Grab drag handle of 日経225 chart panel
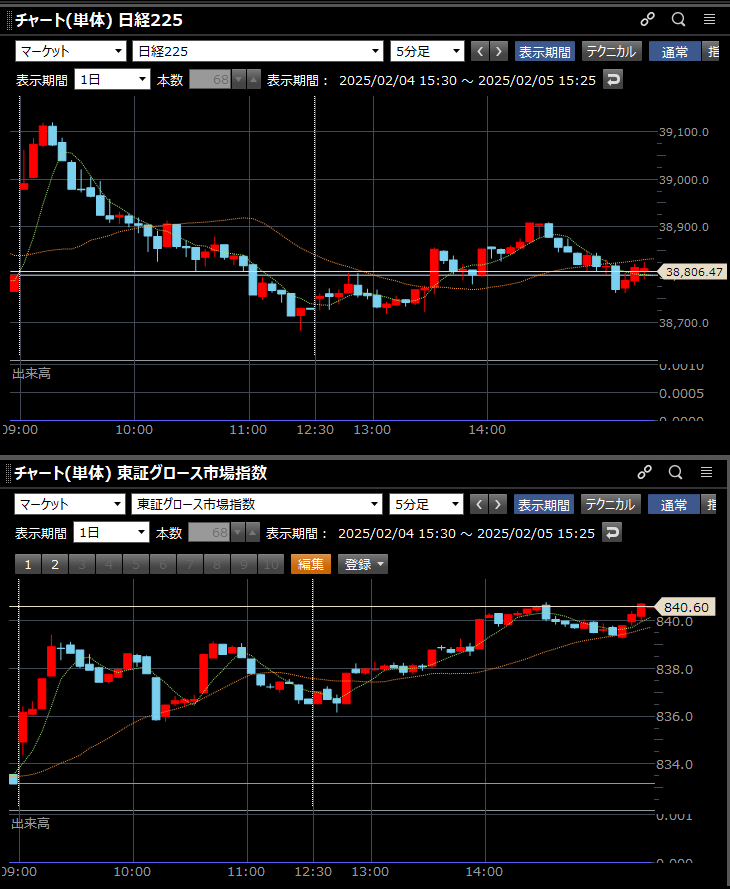730x889 pixels. pyautogui.click(x=9, y=20)
